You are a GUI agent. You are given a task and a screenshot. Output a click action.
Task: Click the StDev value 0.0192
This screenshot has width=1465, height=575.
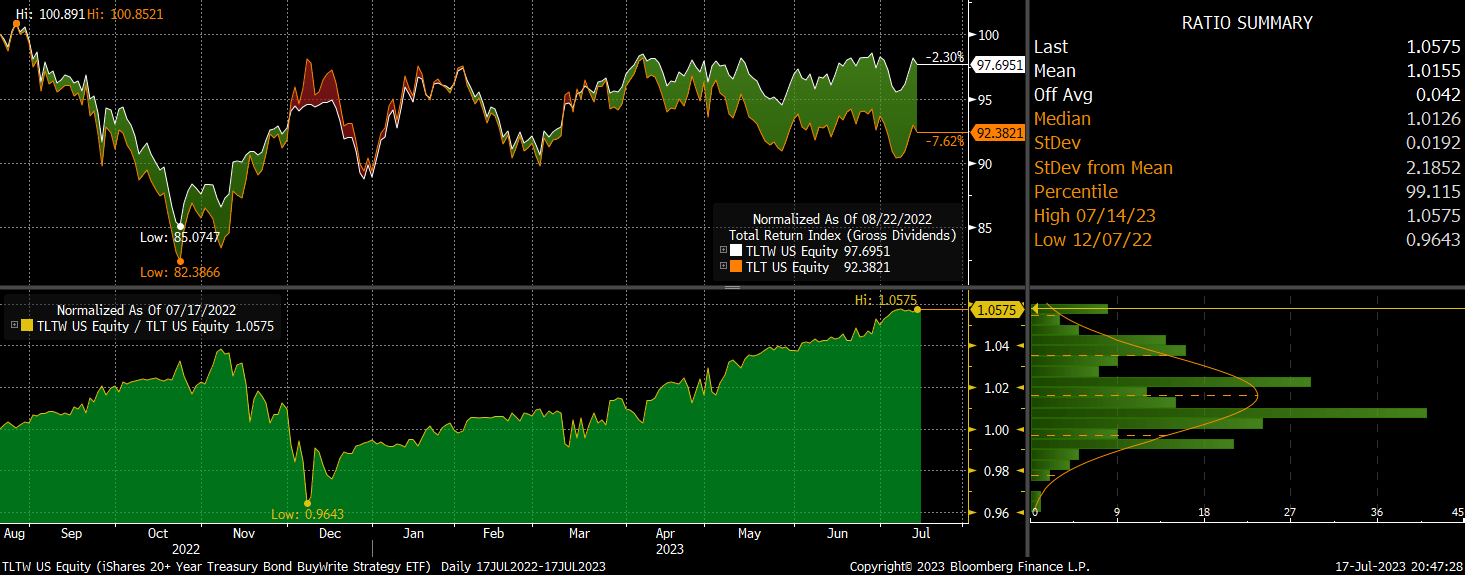click(1434, 143)
